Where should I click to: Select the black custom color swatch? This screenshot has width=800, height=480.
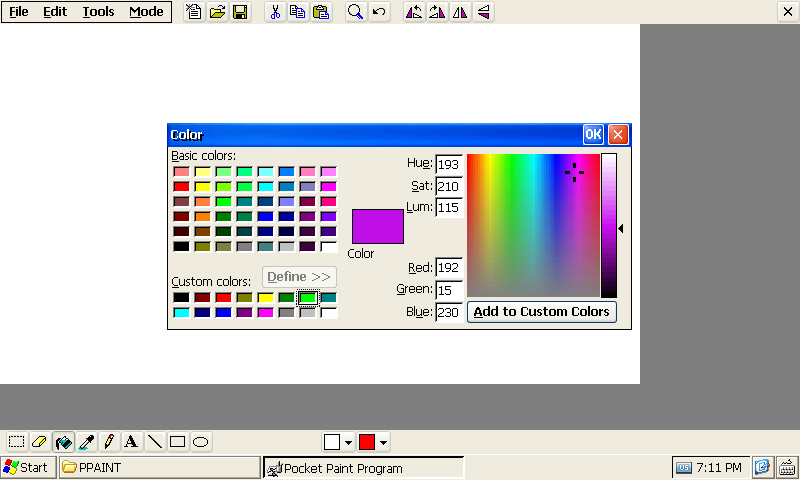pos(181,297)
